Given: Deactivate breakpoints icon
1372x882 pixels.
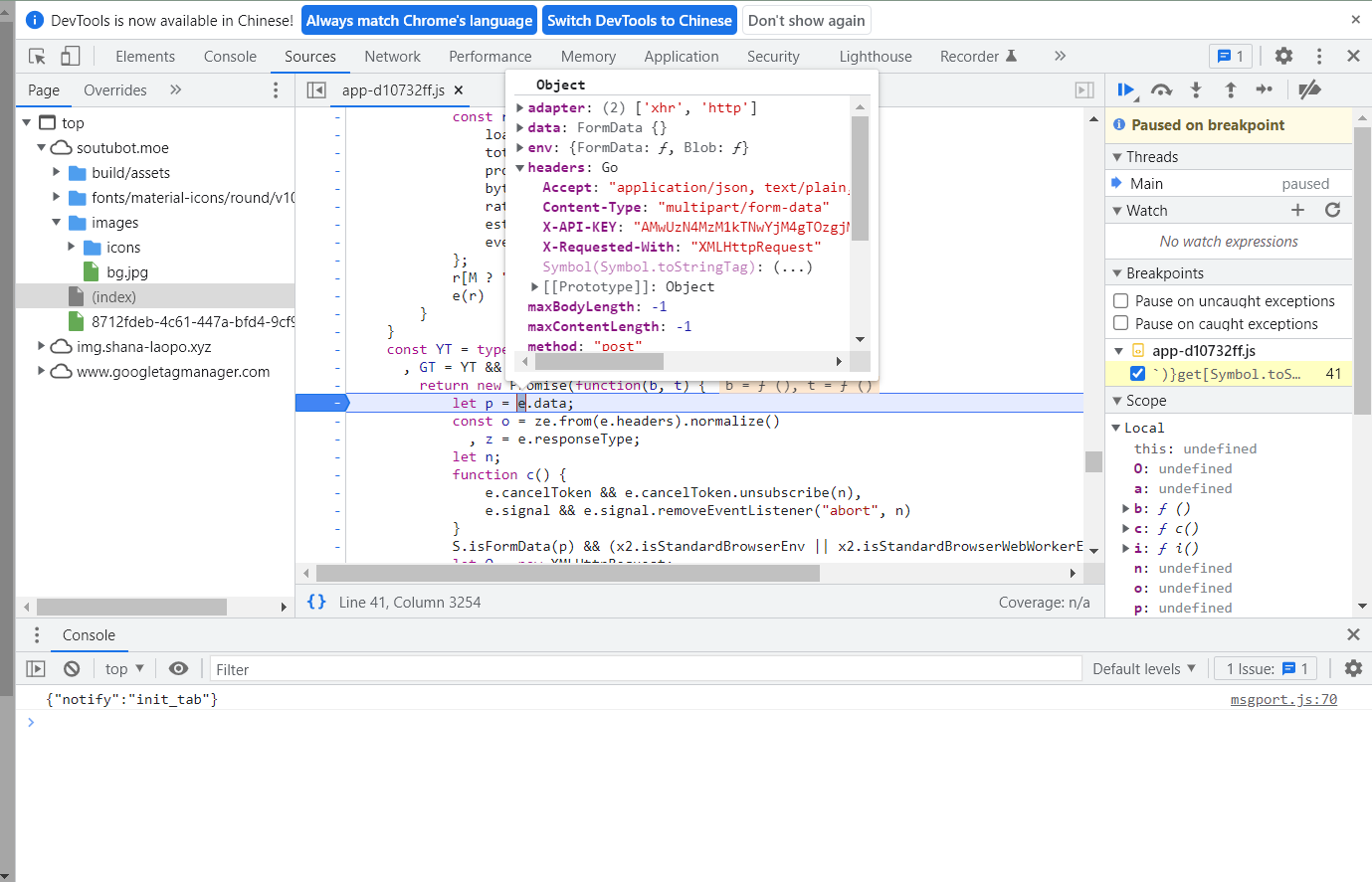Looking at the screenshot, I should (x=1309, y=90).
